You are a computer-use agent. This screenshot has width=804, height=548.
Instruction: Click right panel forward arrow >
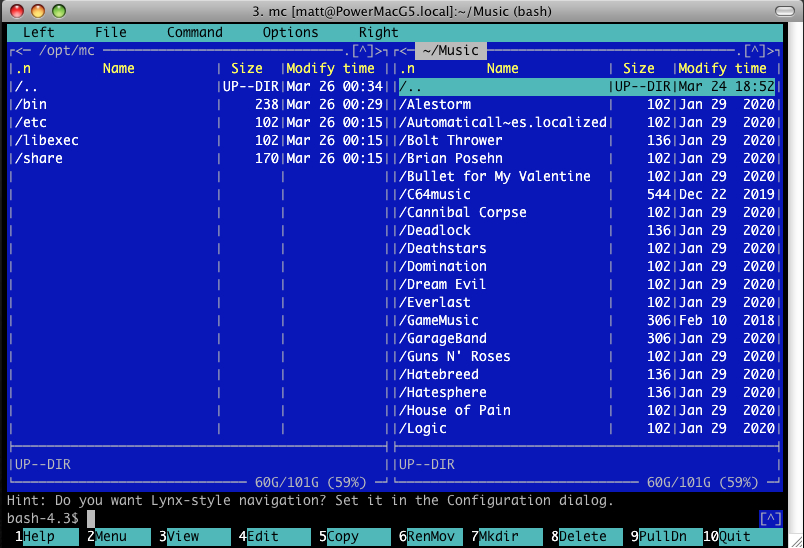coord(771,51)
